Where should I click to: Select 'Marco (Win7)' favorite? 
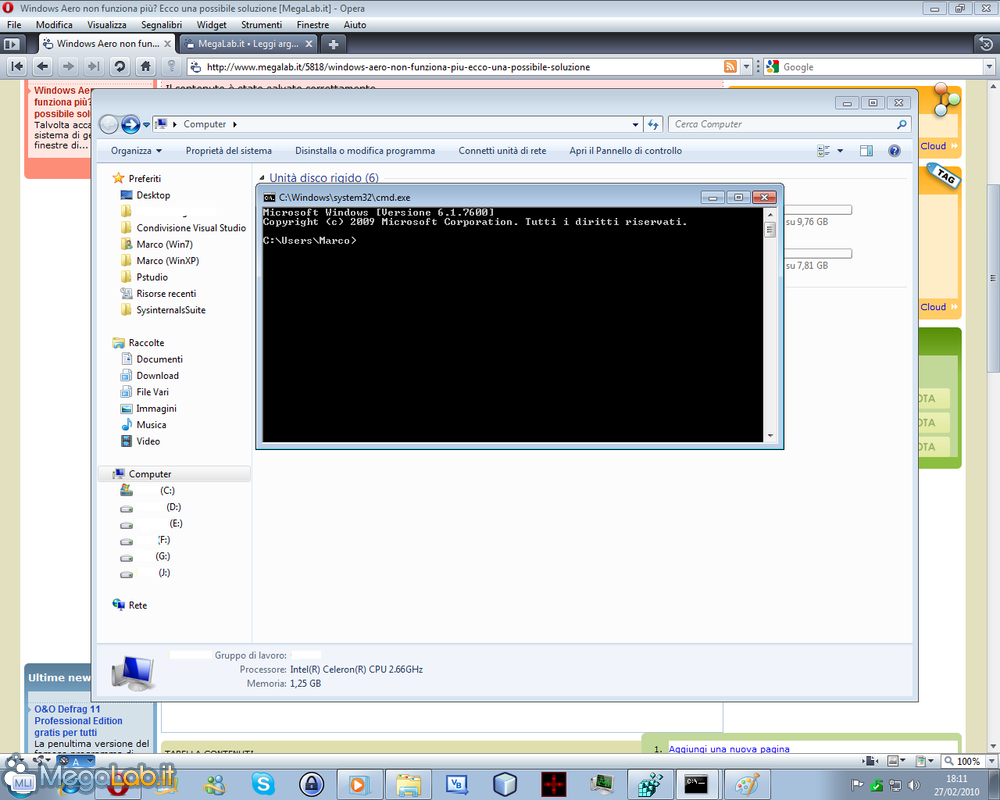[164, 244]
